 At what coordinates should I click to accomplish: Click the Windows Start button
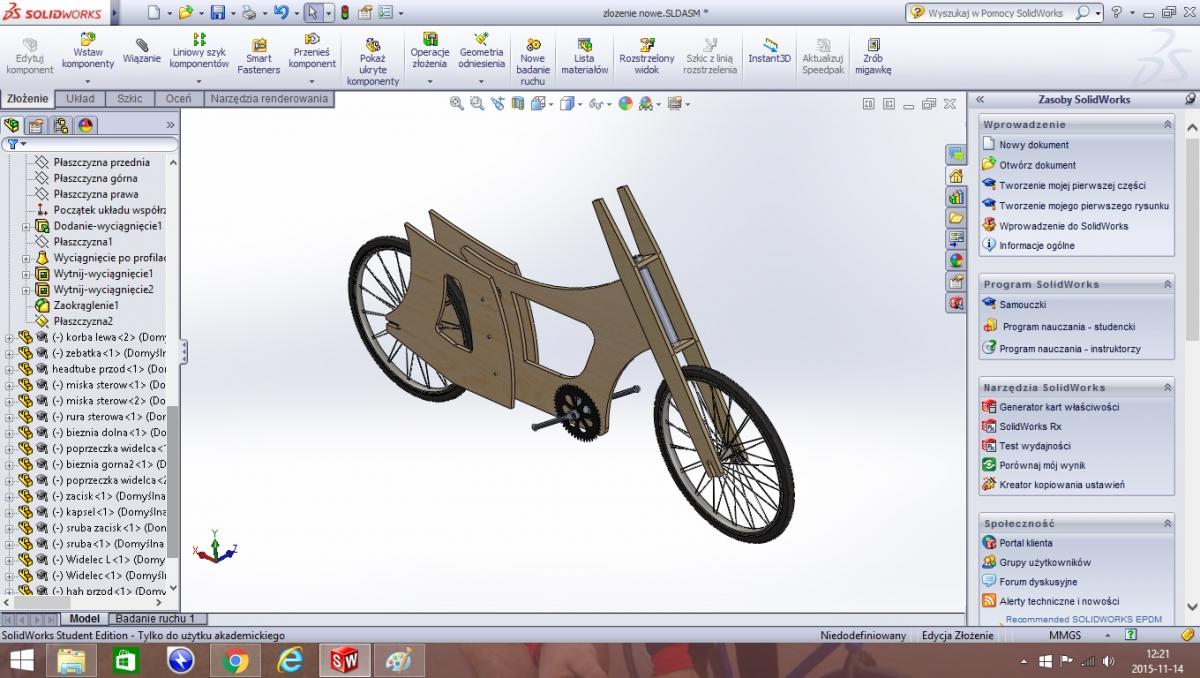click(x=20, y=660)
